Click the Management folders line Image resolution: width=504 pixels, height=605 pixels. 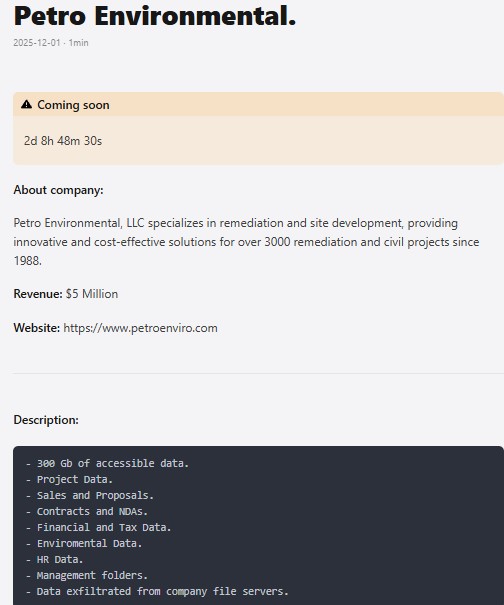click(x=87, y=575)
